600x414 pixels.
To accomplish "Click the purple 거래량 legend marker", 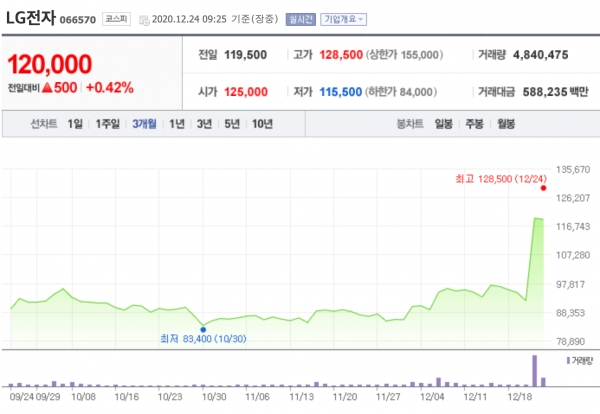I will pyautogui.click(x=569, y=360).
